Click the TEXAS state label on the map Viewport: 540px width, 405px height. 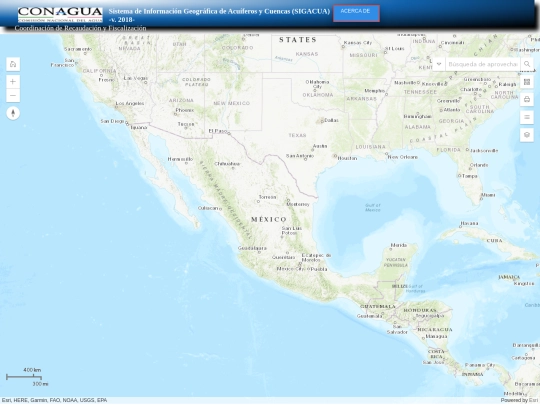(x=298, y=135)
